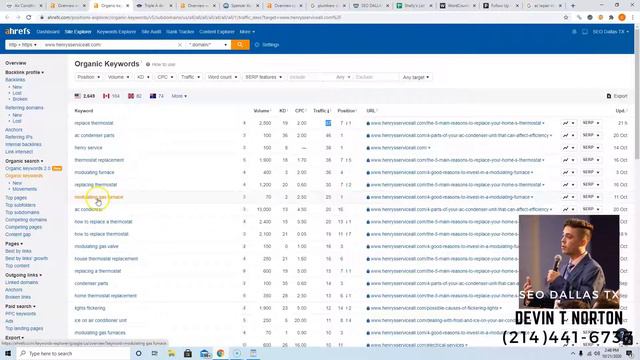
Task: Open the Word count filter dropdown
Action: point(222,77)
